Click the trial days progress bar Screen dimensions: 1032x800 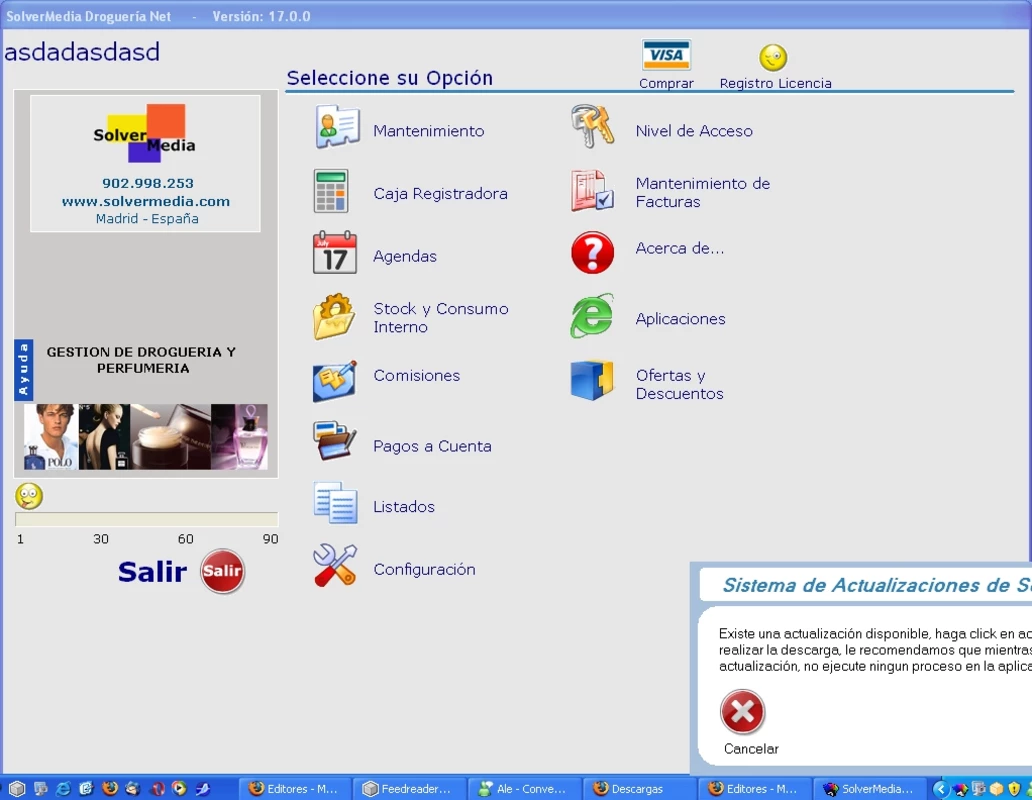pos(147,519)
